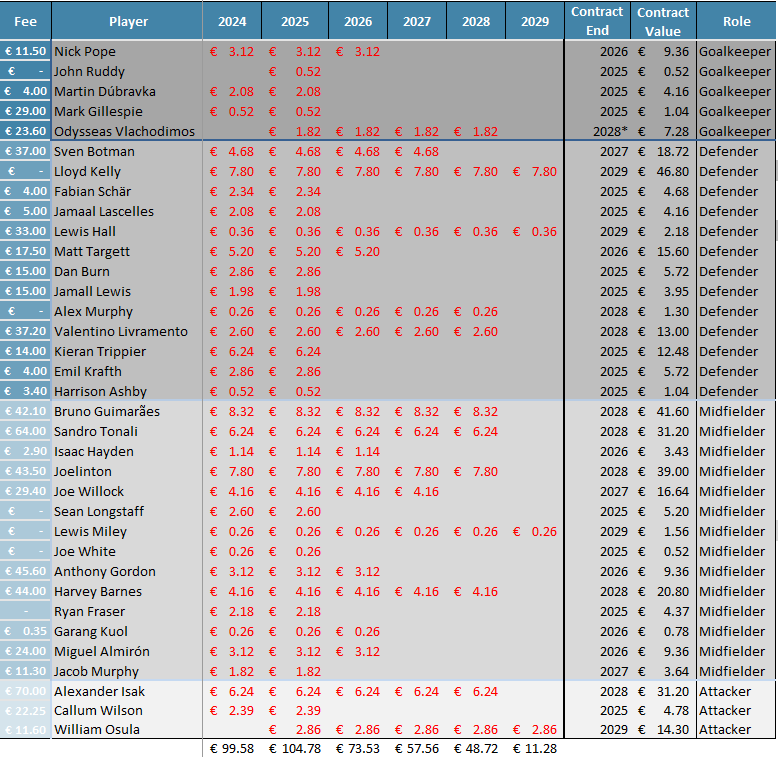Select the 2029 total € 11.28
This screenshot has width=778, height=757.
(x=534, y=748)
